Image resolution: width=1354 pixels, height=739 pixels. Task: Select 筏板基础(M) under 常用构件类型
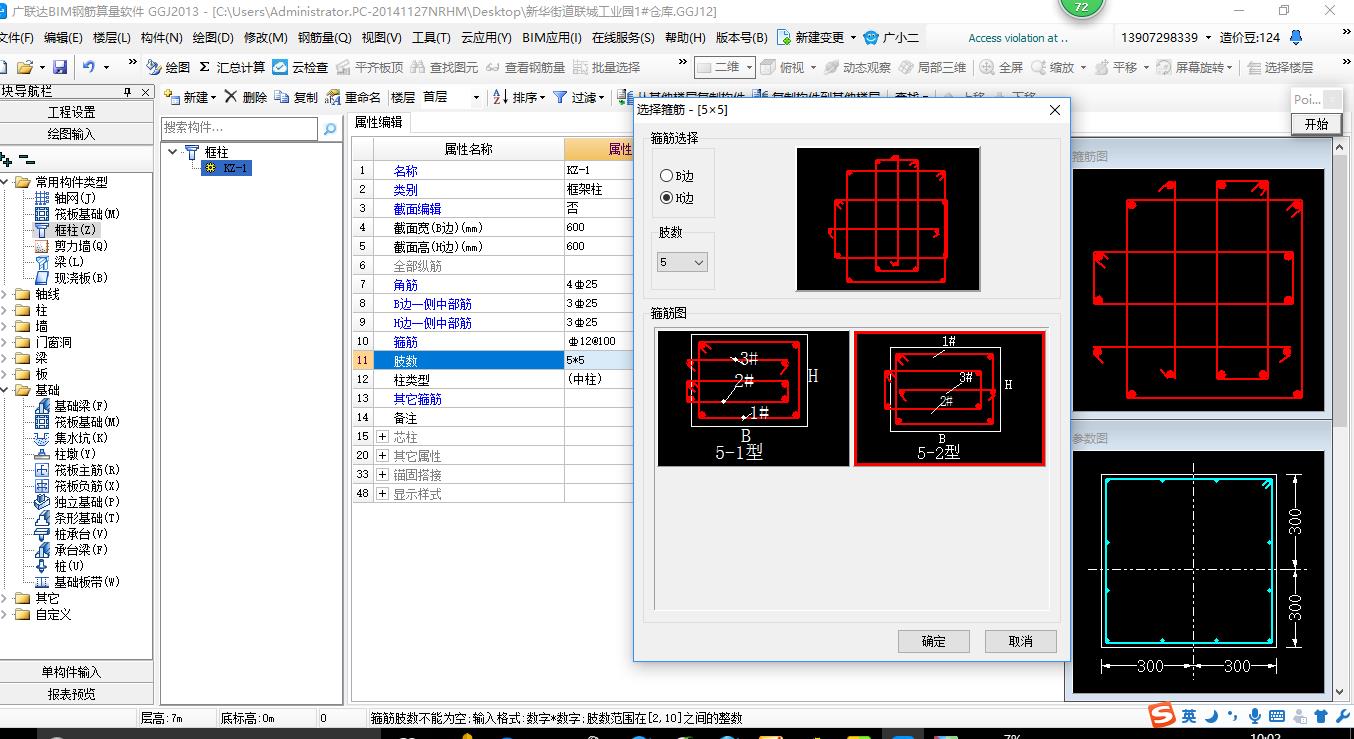pyautogui.click(x=78, y=214)
